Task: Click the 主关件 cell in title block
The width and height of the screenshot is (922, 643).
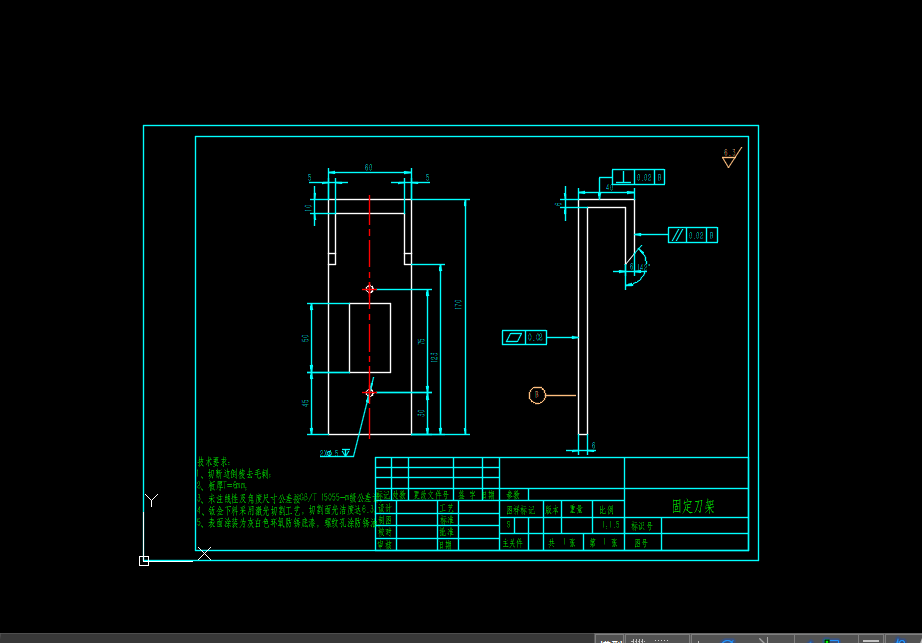Action: point(513,543)
